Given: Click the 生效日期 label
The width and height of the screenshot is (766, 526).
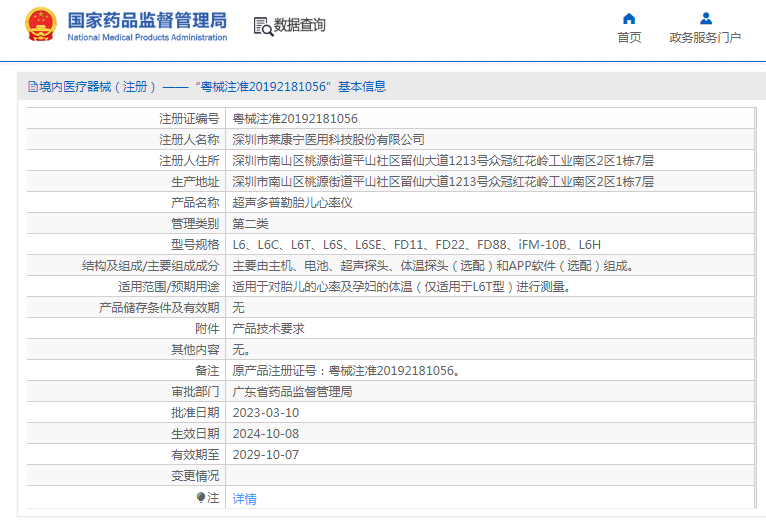Looking at the screenshot, I should coord(195,434).
